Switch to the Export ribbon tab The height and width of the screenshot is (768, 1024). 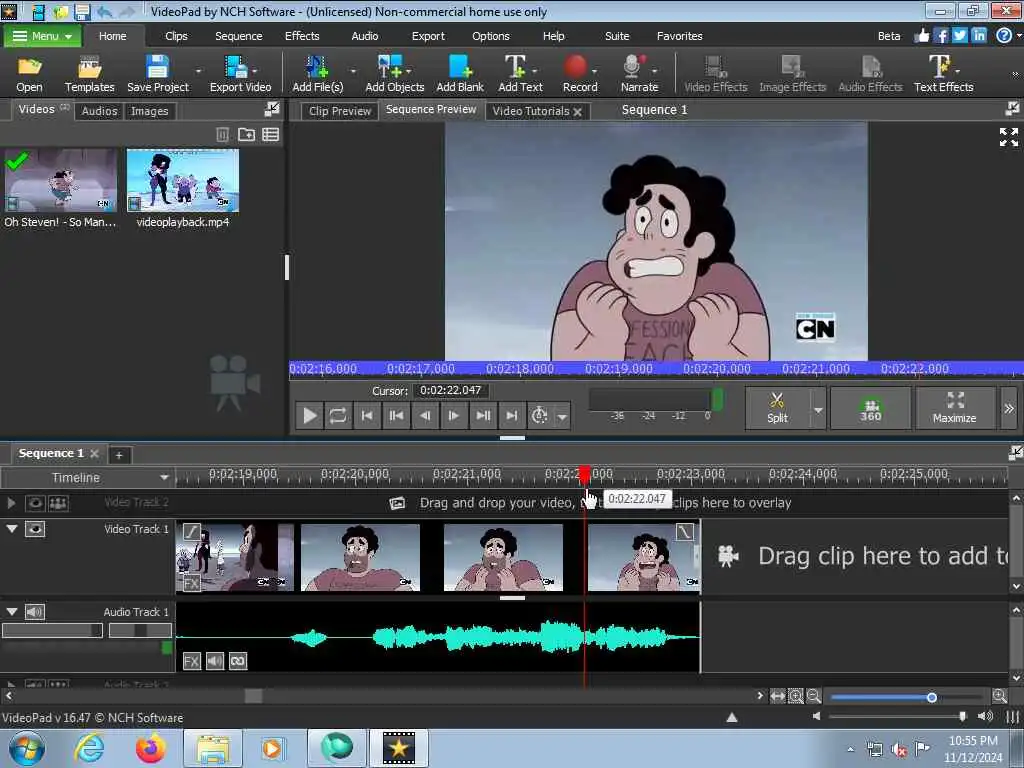point(428,36)
